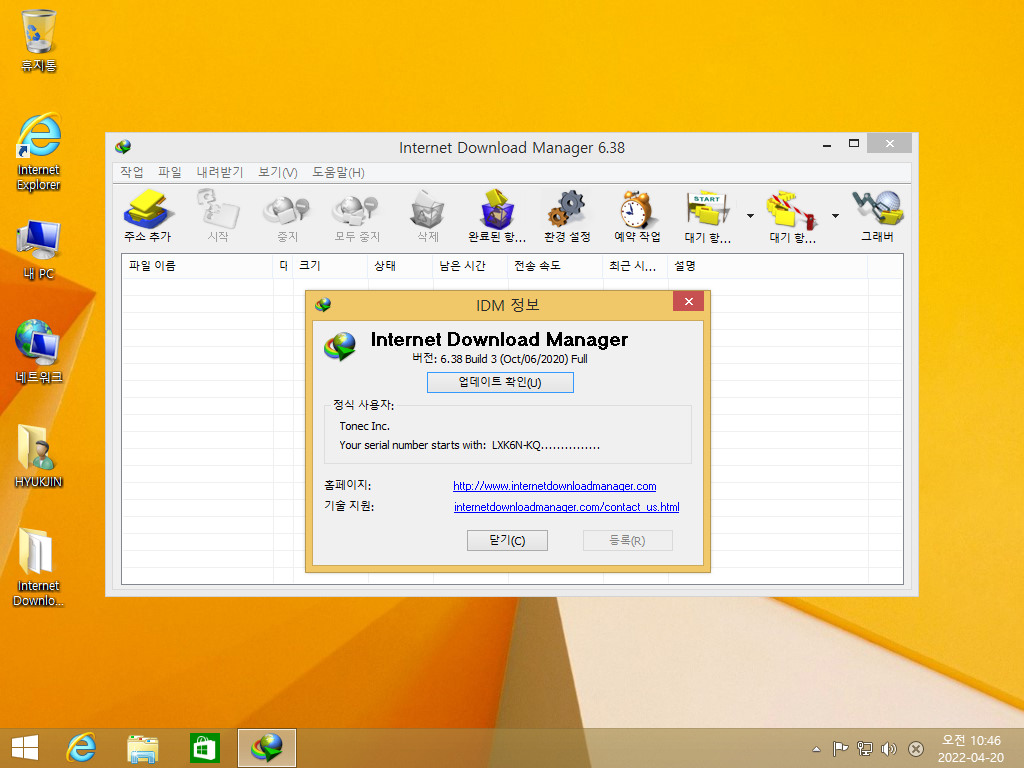Sort by the 상태 column header
The height and width of the screenshot is (768, 1024).
coord(400,266)
